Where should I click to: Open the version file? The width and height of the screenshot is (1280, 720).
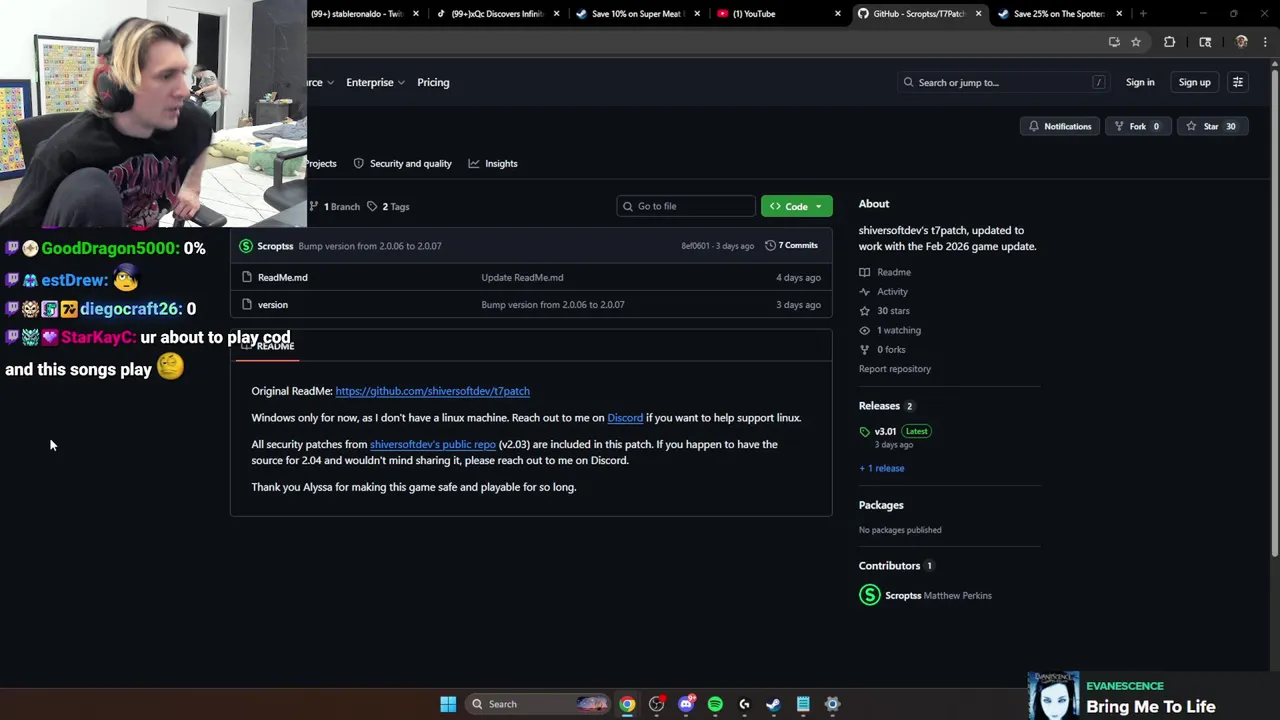(x=273, y=304)
